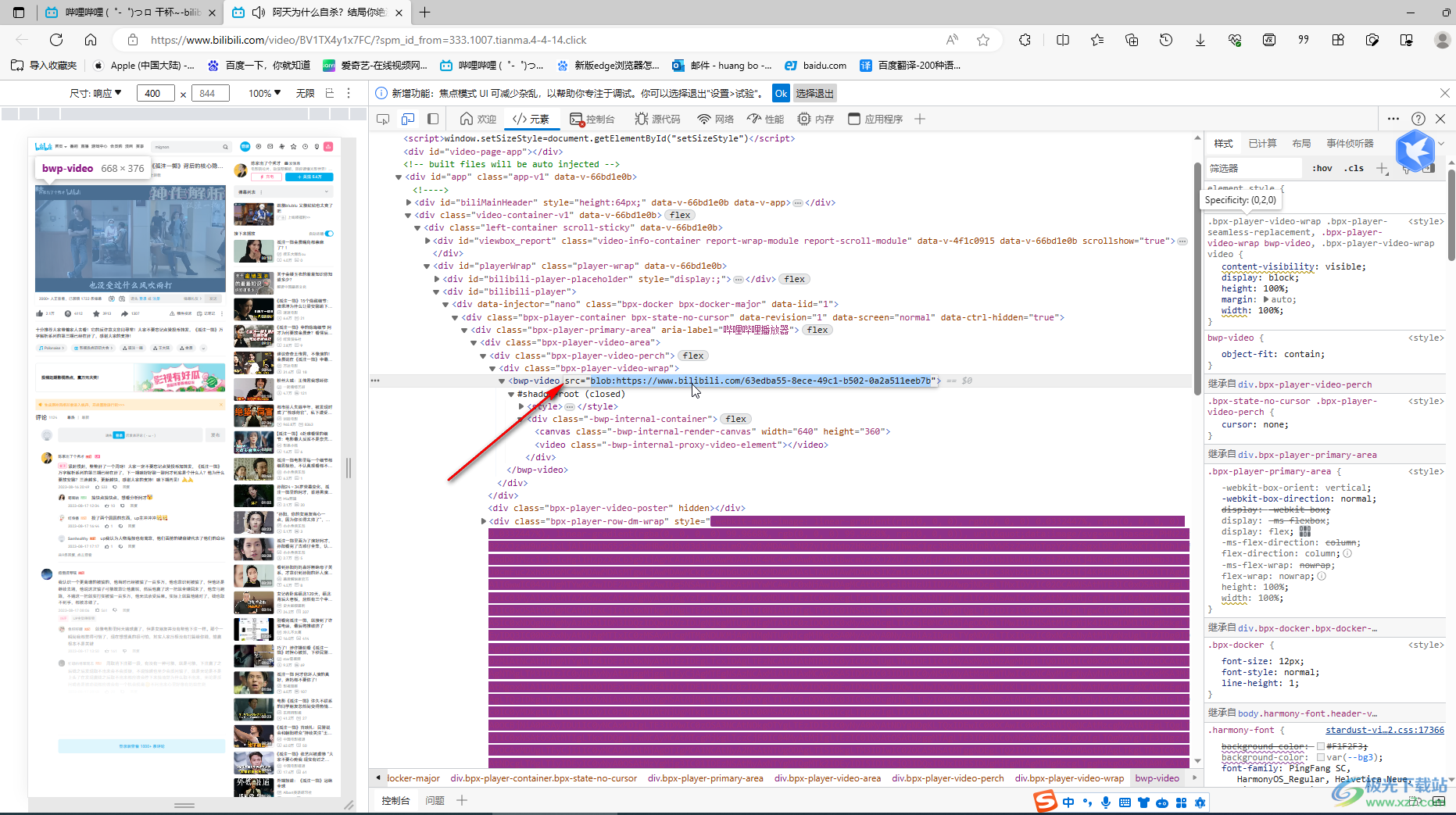Click the new style rule plus icon
1456x815 pixels.
pos(1382,168)
